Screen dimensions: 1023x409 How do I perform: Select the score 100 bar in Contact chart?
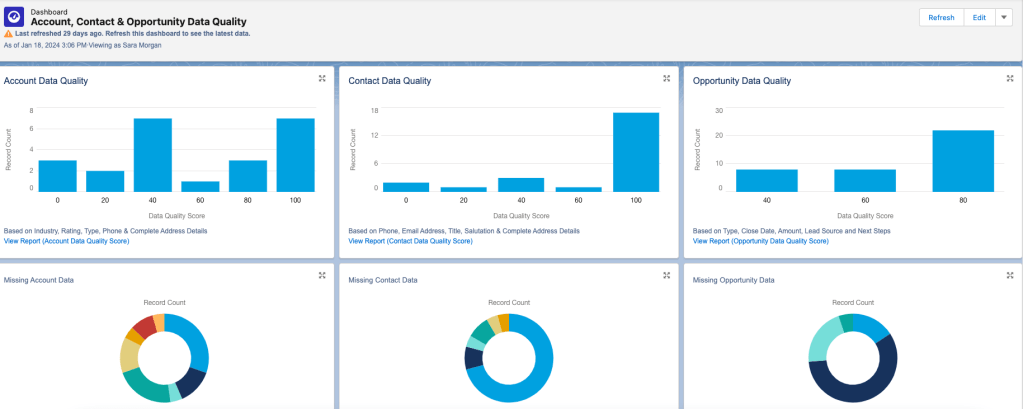[636, 152]
